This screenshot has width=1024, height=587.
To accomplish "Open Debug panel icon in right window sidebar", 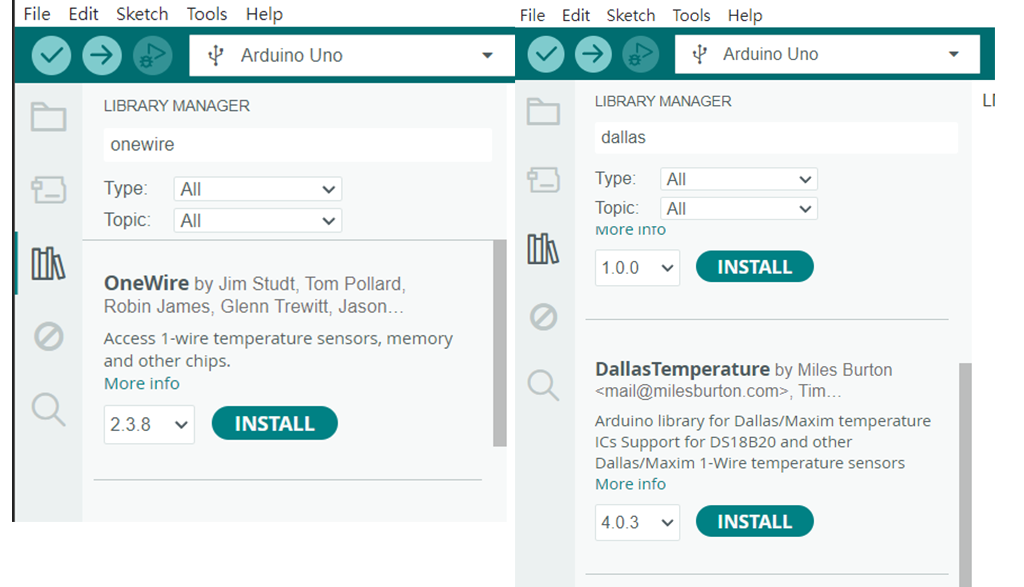I will (x=543, y=317).
